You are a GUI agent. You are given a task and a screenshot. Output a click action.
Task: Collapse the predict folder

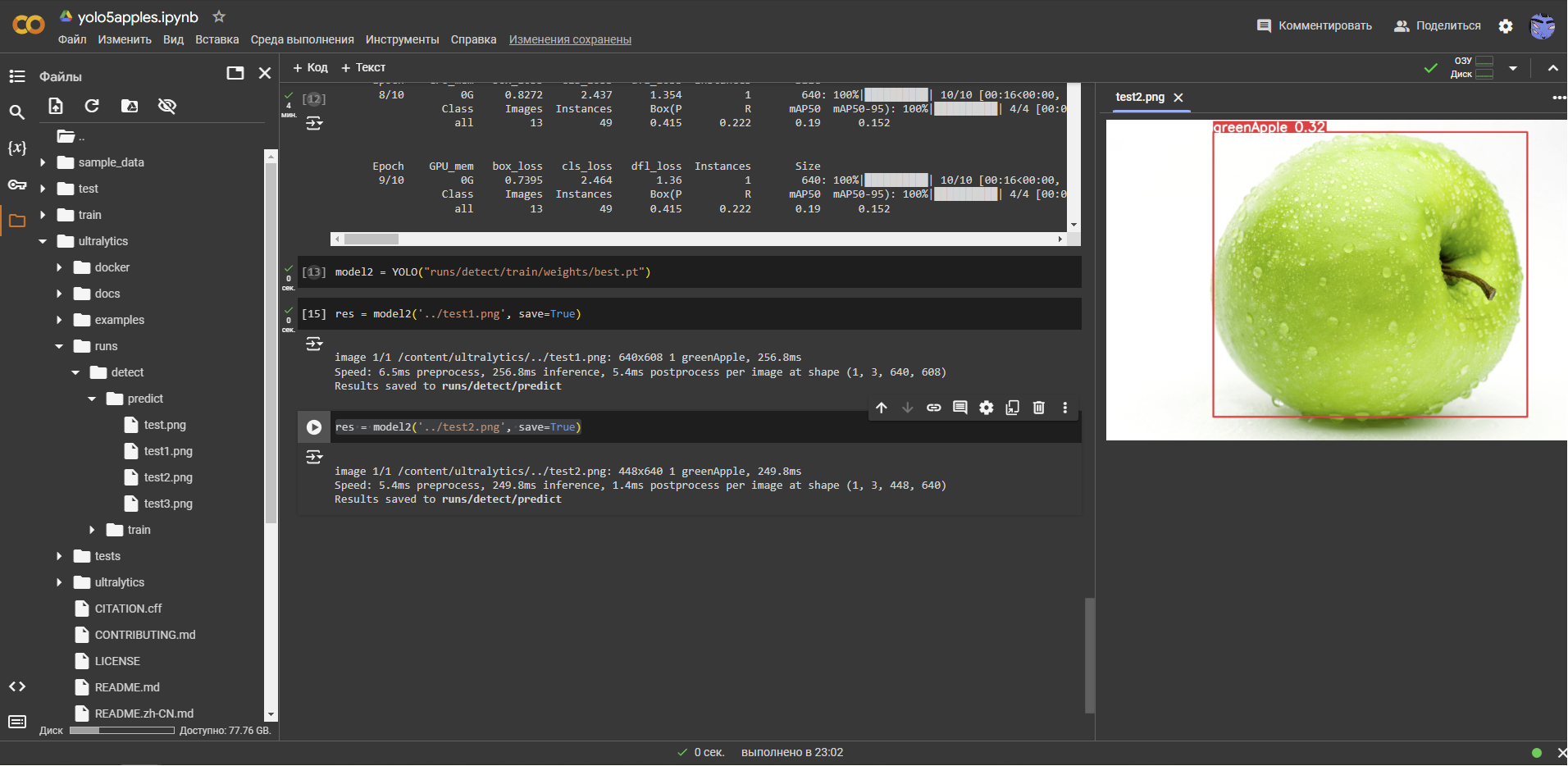tap(92, 399)
